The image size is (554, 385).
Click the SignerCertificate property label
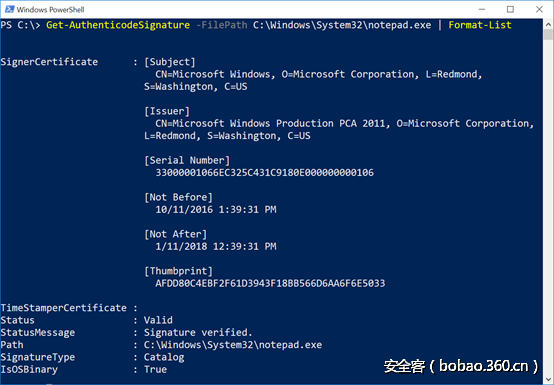(x=49, y=62)
